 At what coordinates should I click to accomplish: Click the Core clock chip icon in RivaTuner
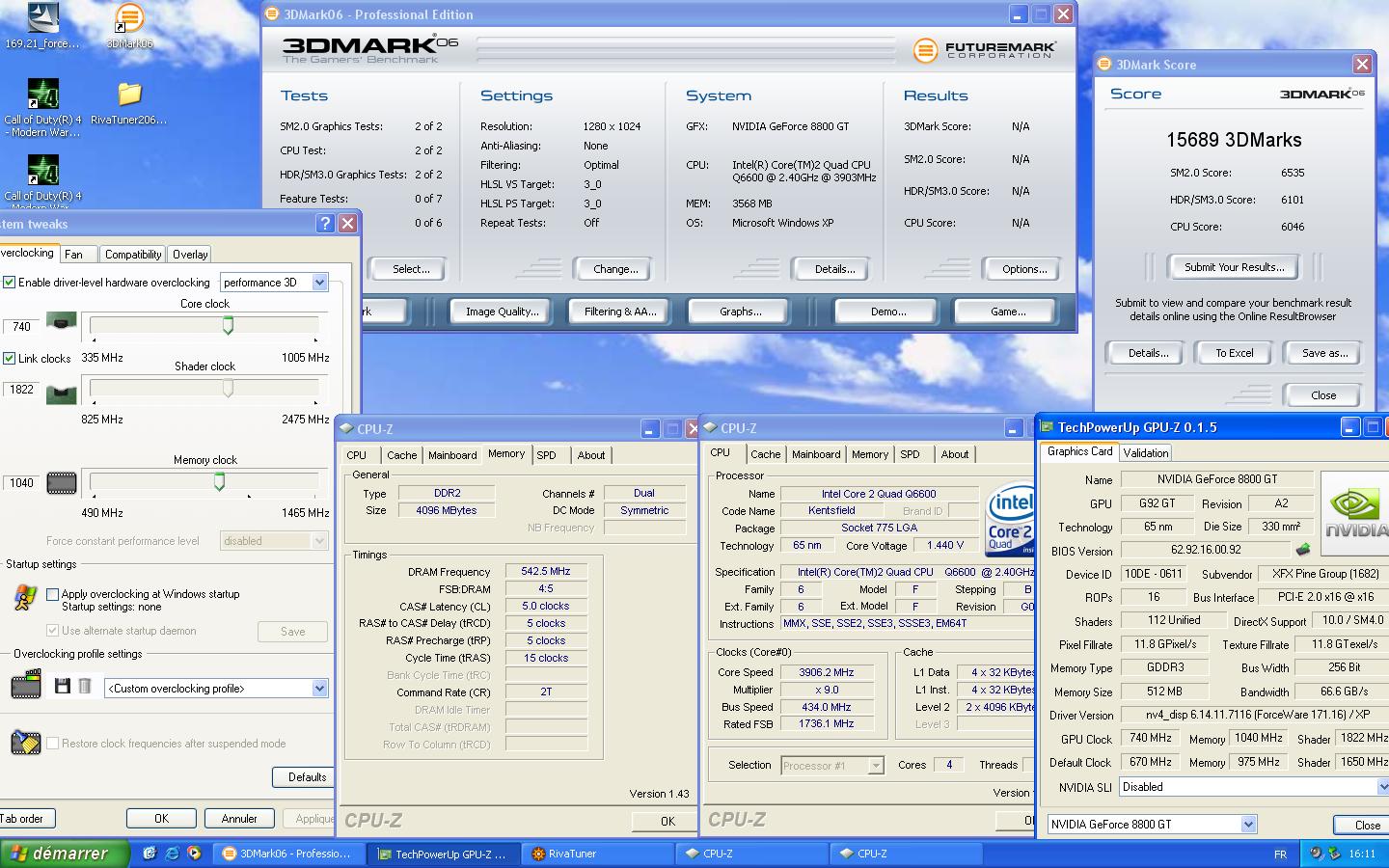pos(62,321)
